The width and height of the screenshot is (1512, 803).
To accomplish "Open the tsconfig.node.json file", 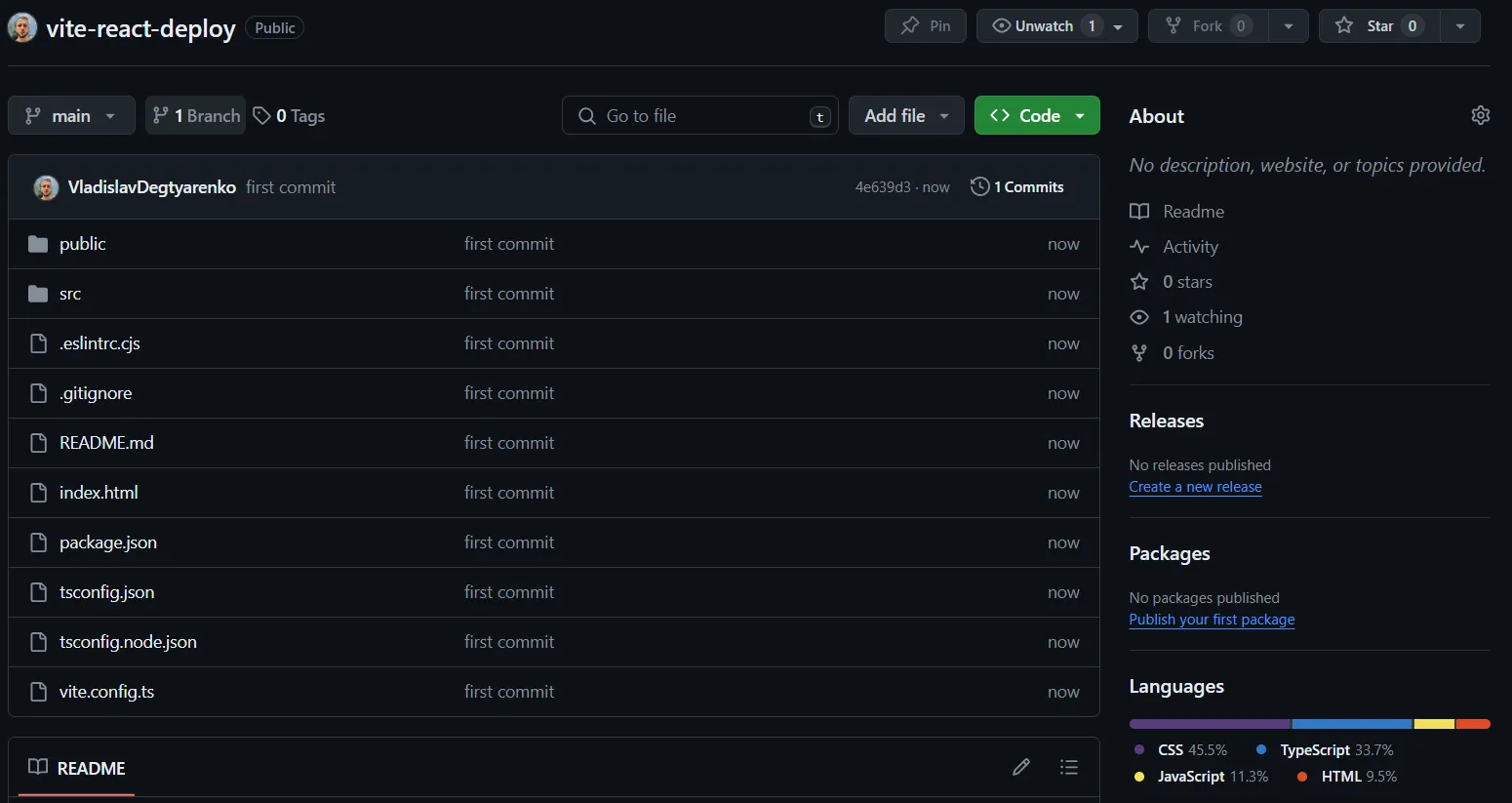I will [x=128, y=642].
